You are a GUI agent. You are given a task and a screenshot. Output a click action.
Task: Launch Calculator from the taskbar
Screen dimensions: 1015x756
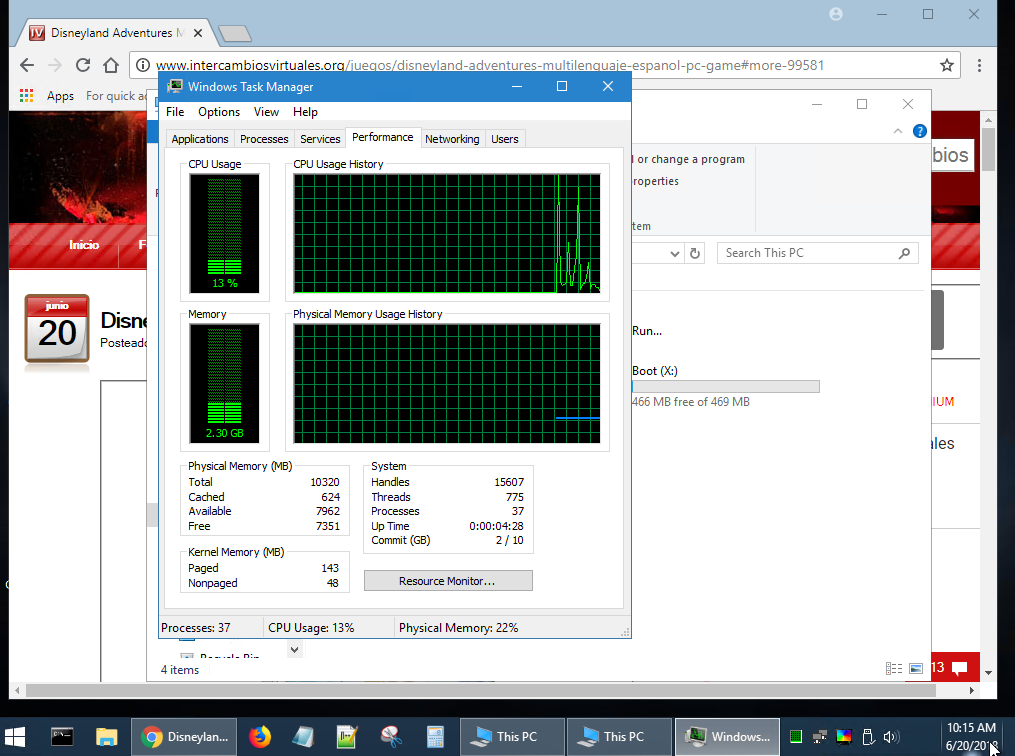(435, 737)
